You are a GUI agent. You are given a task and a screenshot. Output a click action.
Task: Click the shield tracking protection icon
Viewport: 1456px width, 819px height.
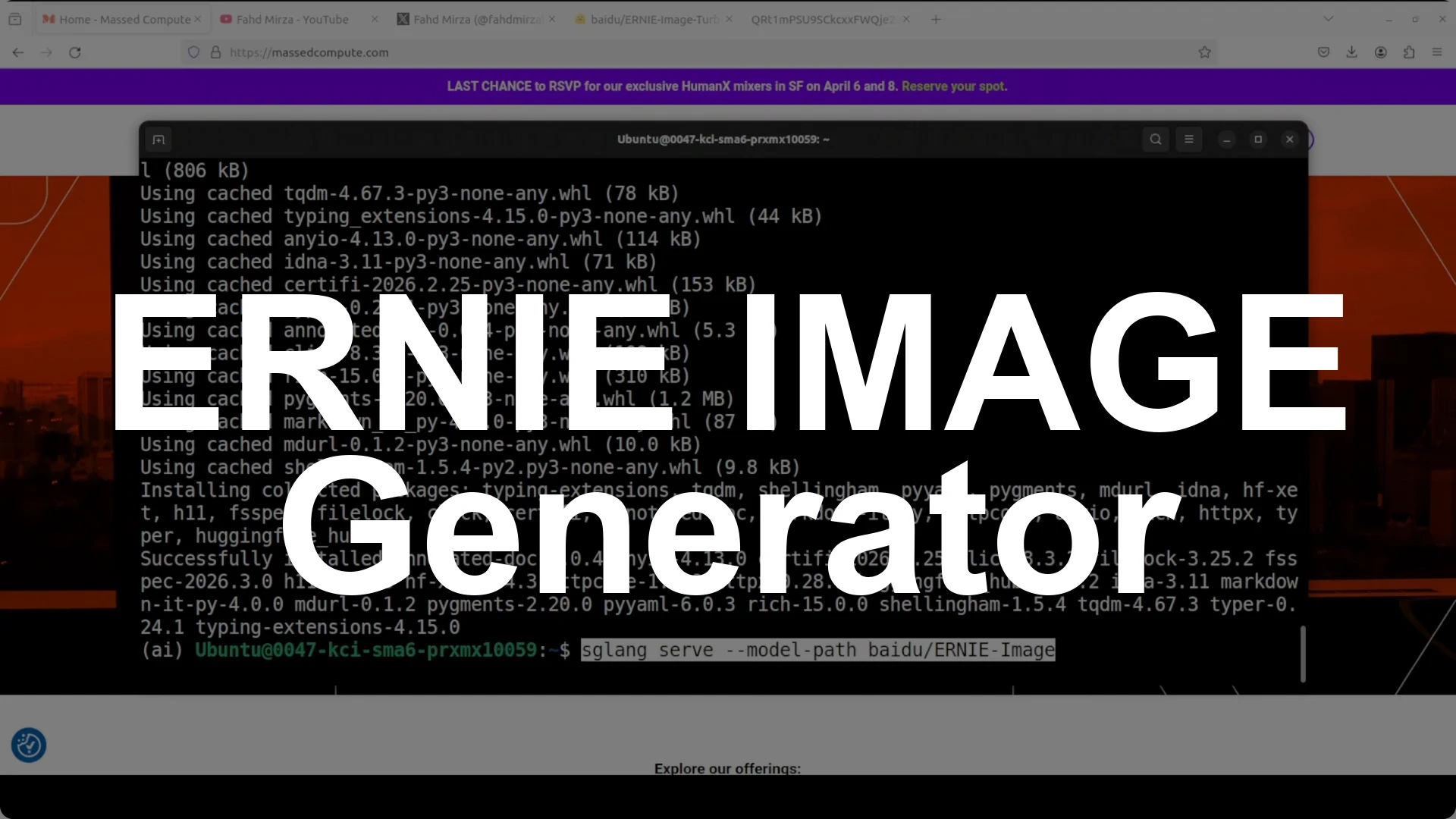pos(193,52)
